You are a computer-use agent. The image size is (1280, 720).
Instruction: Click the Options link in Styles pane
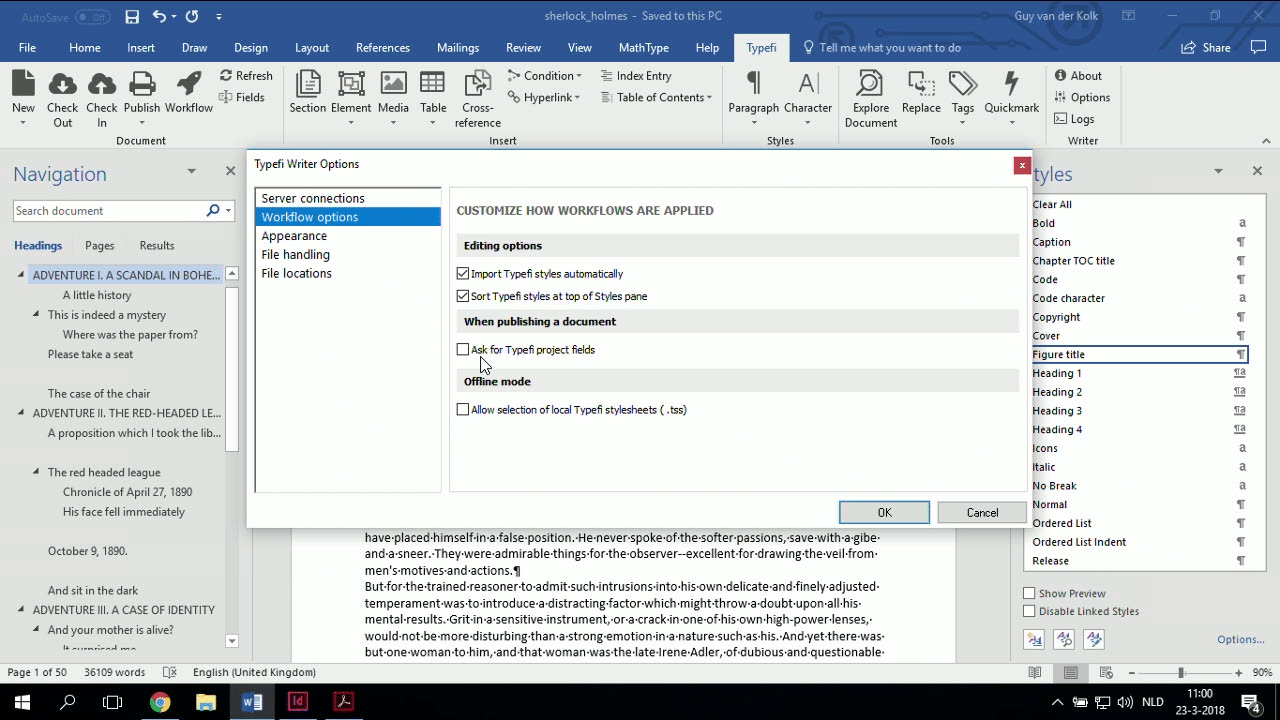[1240, 639]
